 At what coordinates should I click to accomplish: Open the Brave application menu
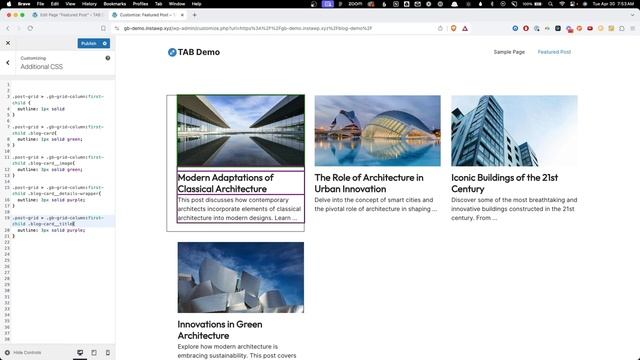click(24, 4)
